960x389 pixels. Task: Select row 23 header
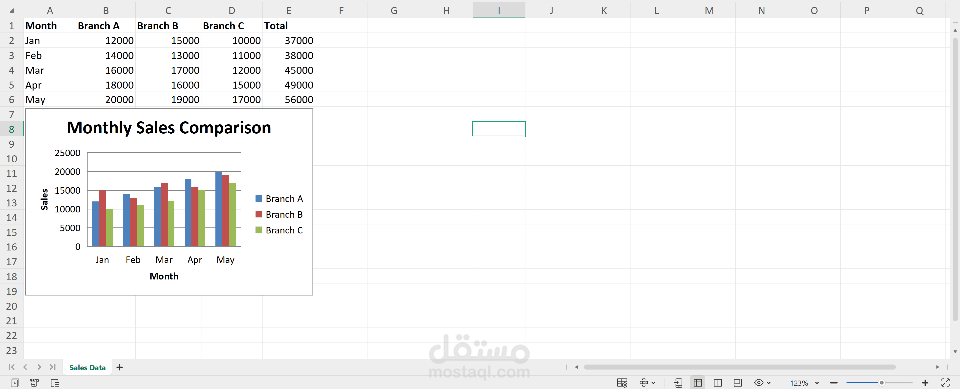(12, 350)
